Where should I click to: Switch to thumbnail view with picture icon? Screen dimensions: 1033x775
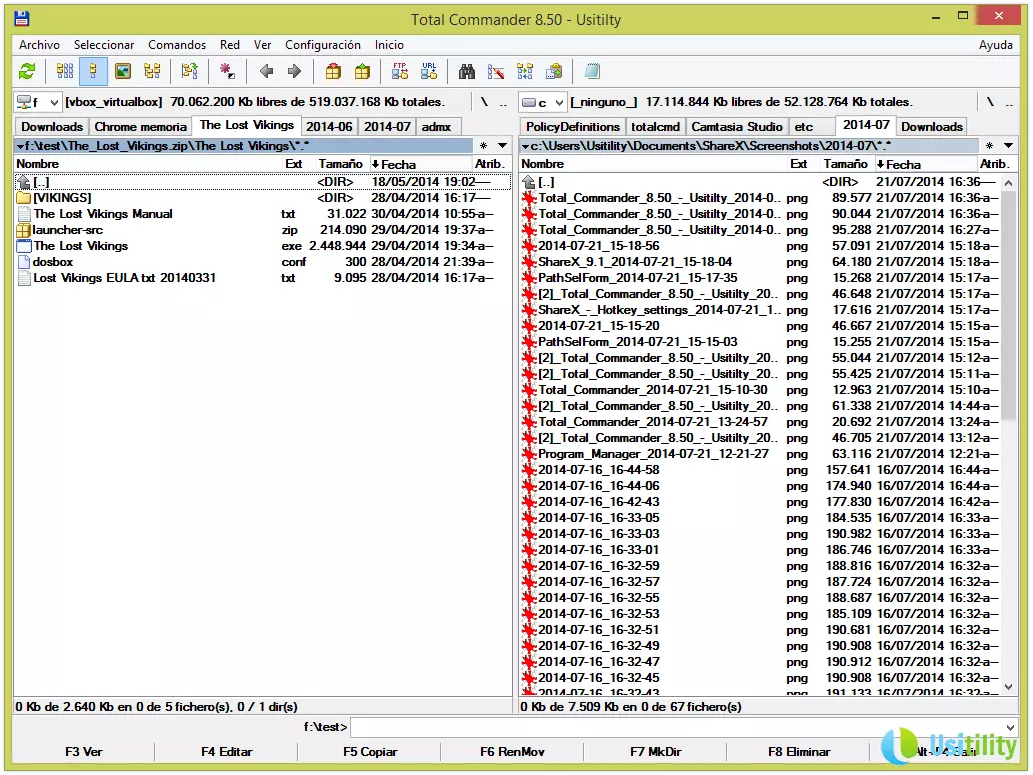pos(122,71)
